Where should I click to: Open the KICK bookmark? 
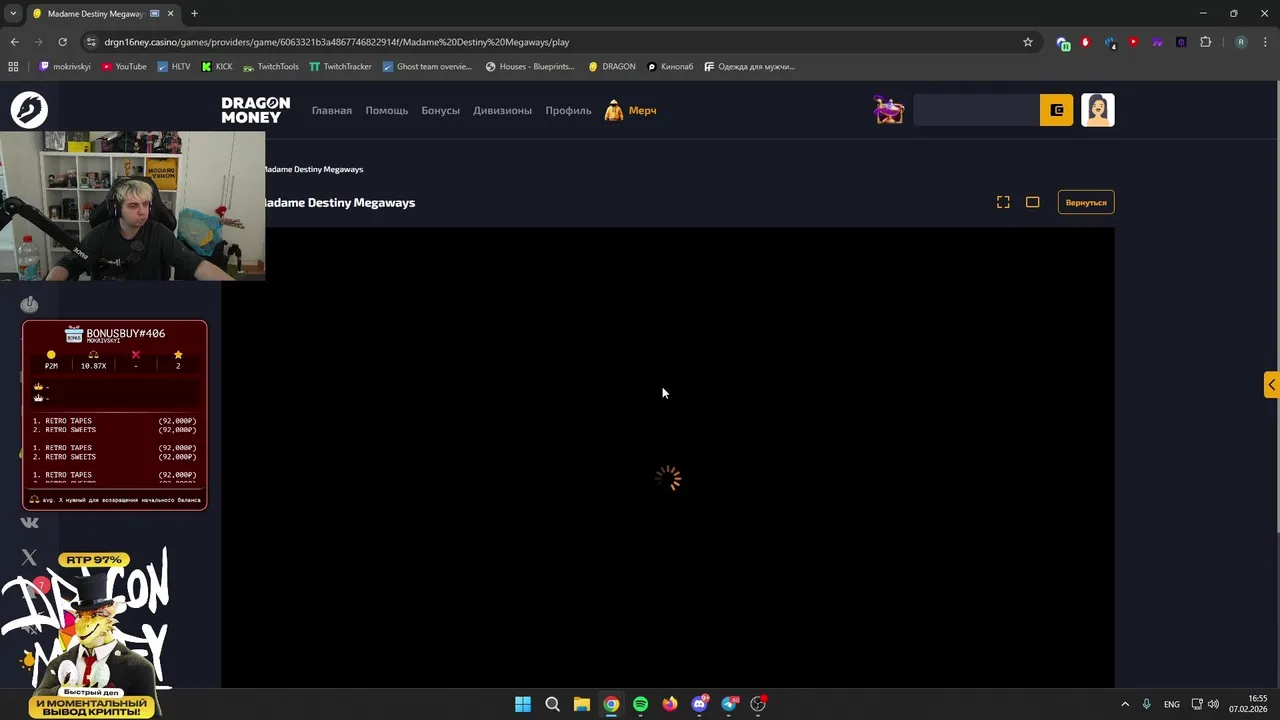tap(217, 67)
